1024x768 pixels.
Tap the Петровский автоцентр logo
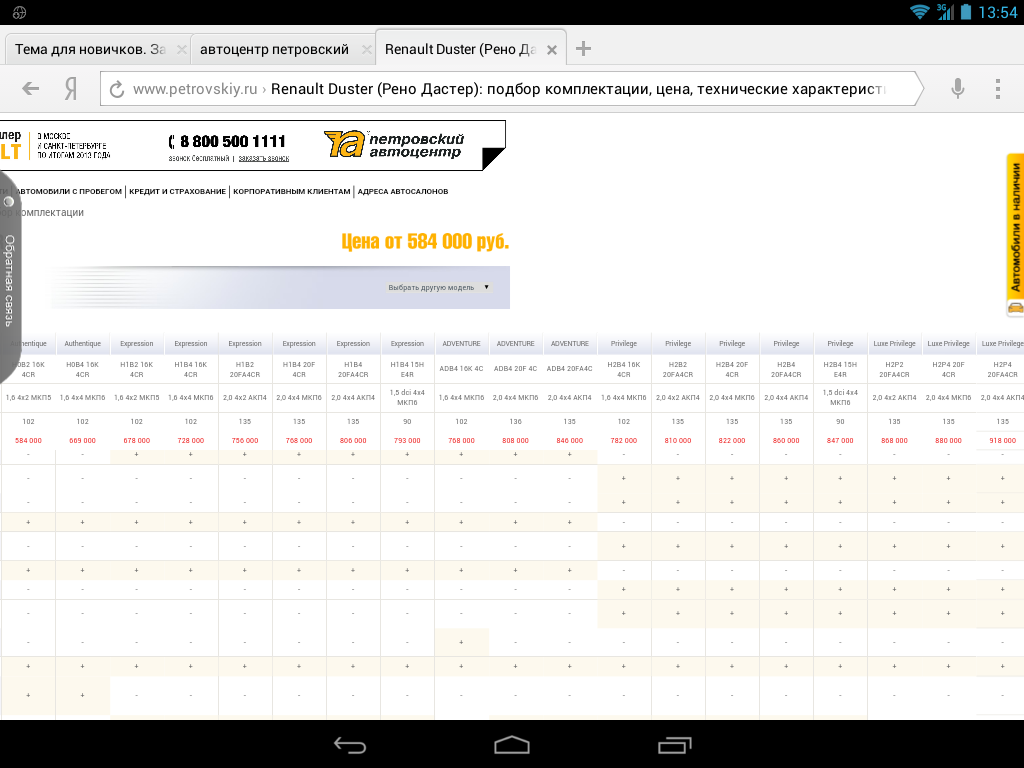coord(394,144)
